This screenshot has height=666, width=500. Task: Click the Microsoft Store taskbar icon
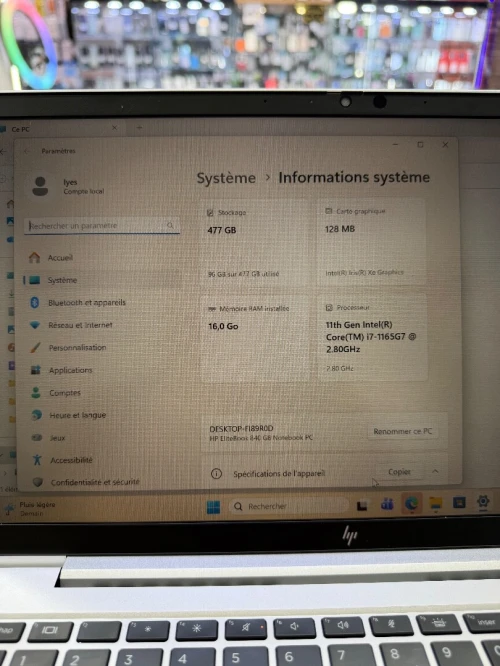[459, 502]
